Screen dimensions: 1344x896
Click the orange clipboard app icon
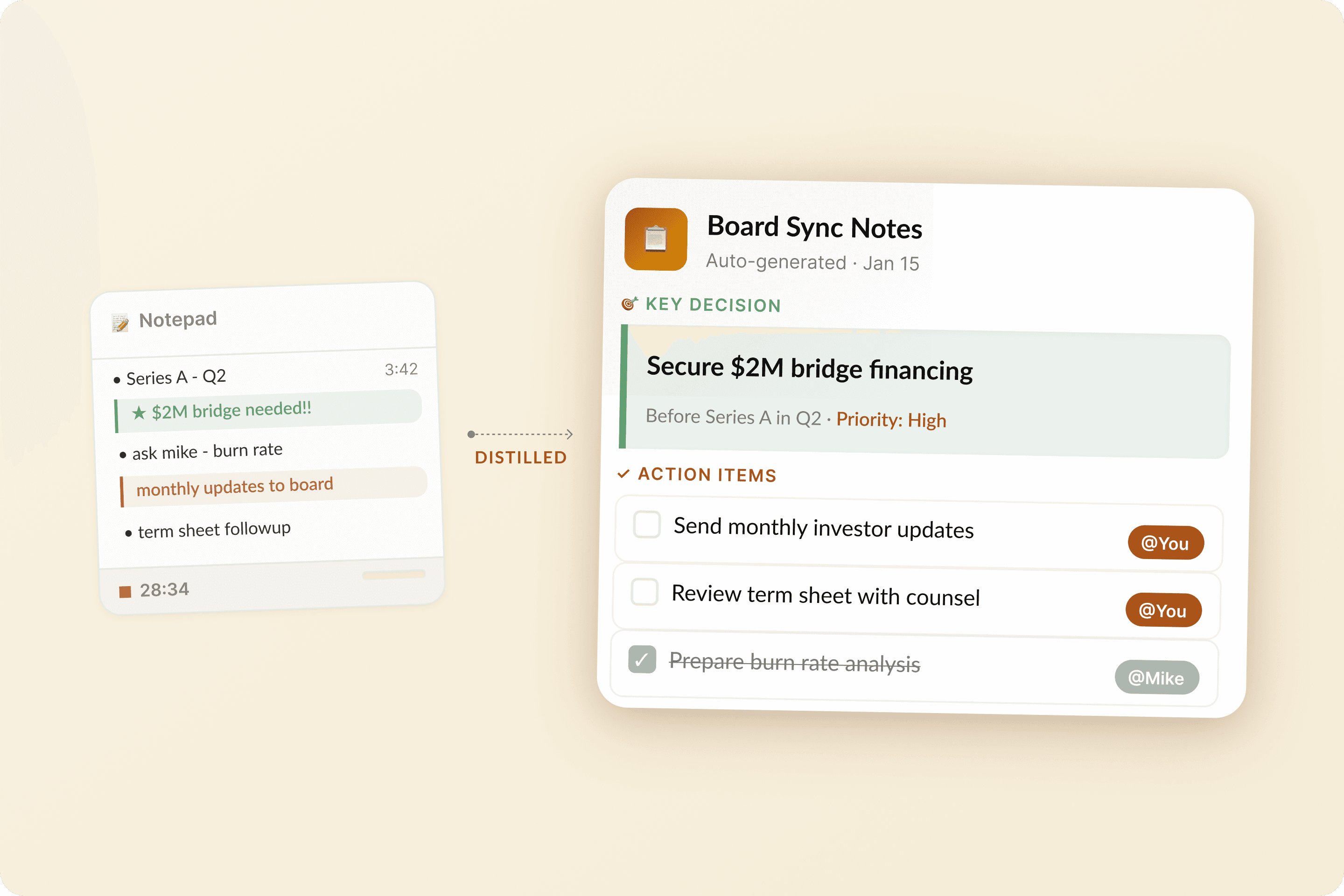click(x=655, y=239)
